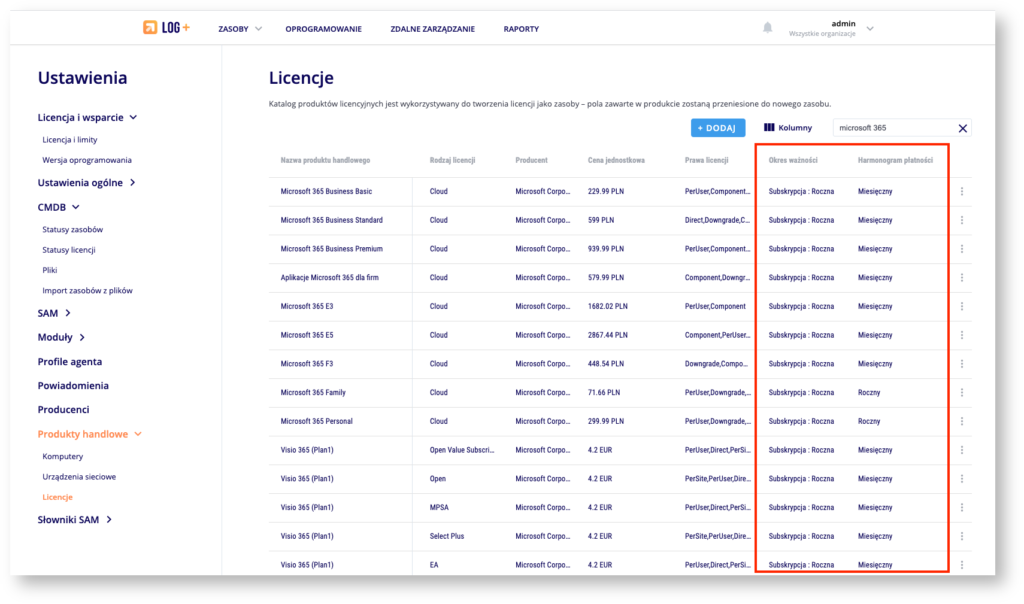
Task: Open row menu for Aplikacje Microsoft 365 dla firm
Action: 962,278
